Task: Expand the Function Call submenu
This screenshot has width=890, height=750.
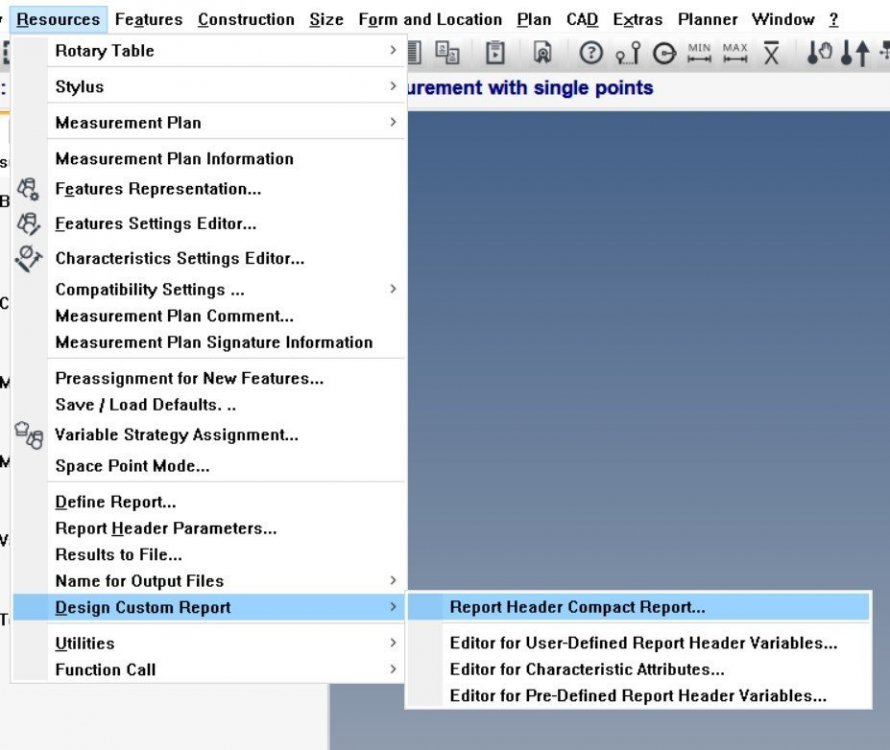Action: (394, 670)
